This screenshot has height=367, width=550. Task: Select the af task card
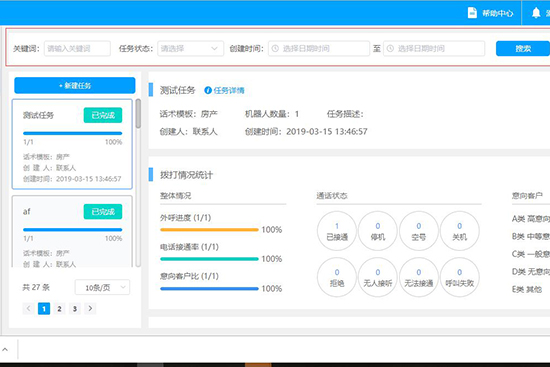click(72, 232)
